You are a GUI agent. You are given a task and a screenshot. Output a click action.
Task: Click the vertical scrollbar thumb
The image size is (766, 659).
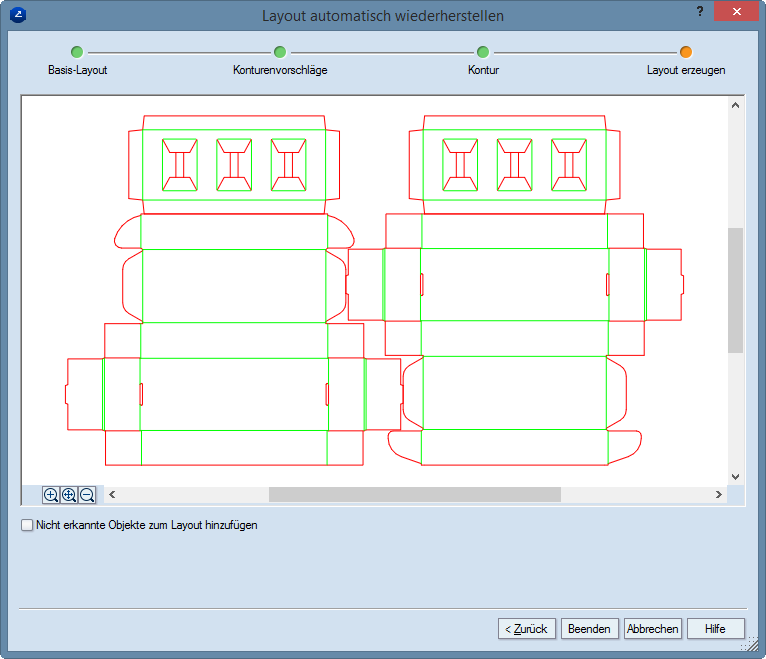[735, 290]
